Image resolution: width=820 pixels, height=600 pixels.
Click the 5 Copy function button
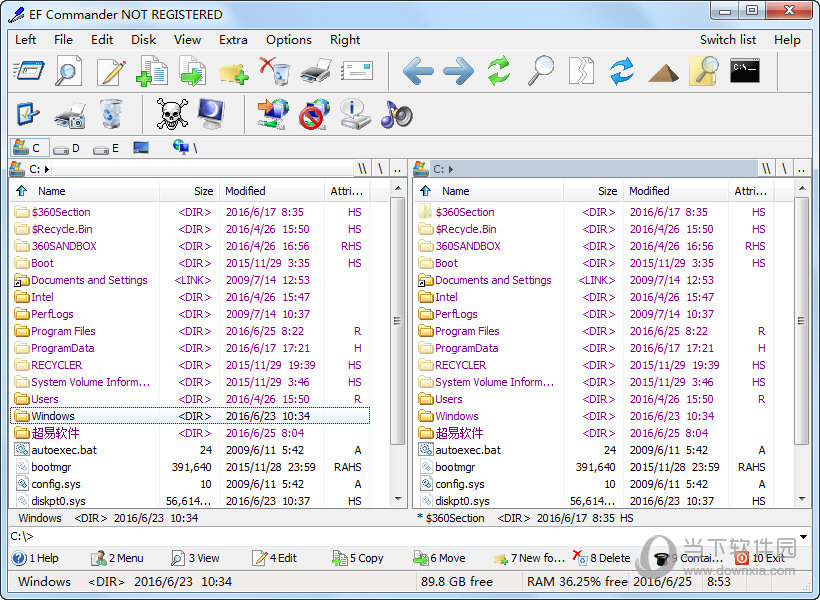click(x=358, y=558)
